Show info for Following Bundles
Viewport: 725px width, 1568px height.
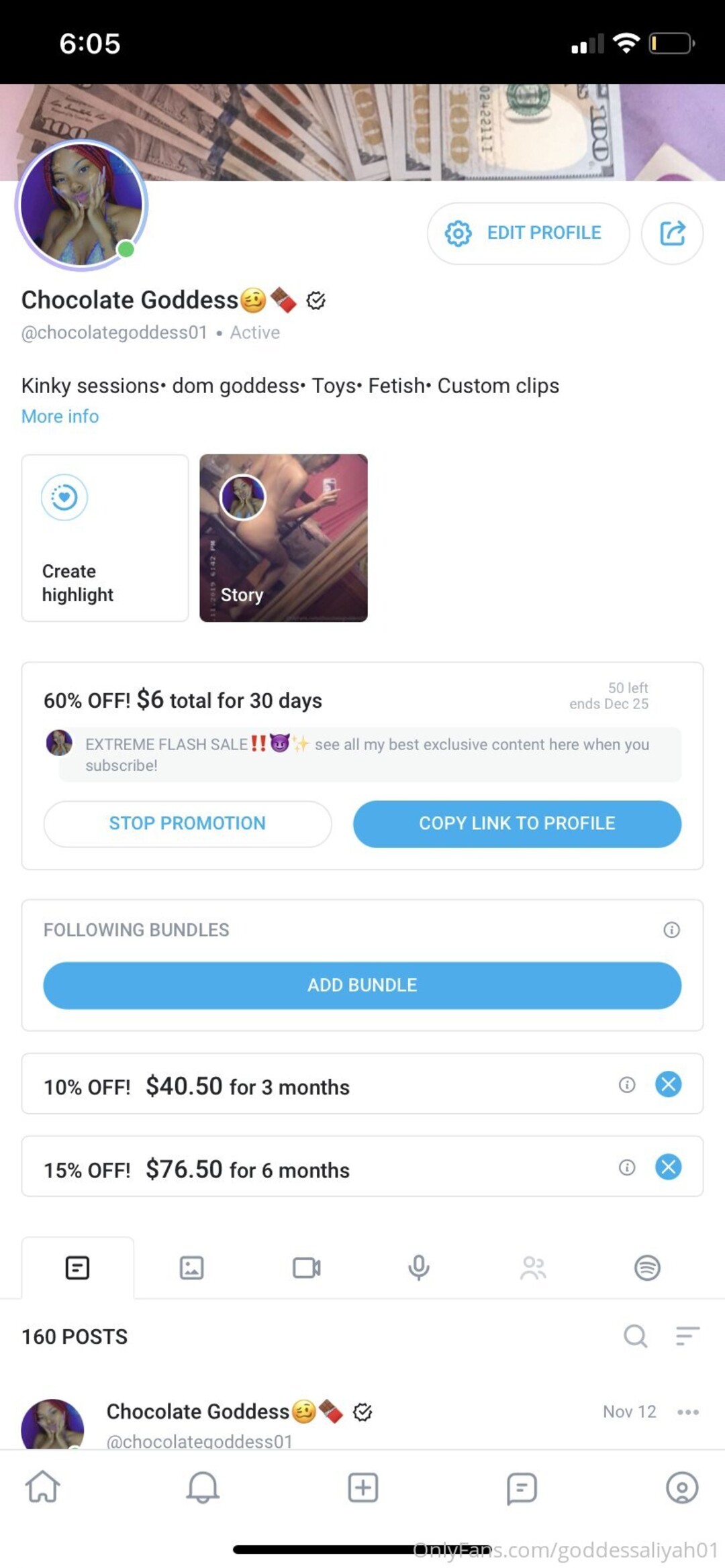point(671,929)
